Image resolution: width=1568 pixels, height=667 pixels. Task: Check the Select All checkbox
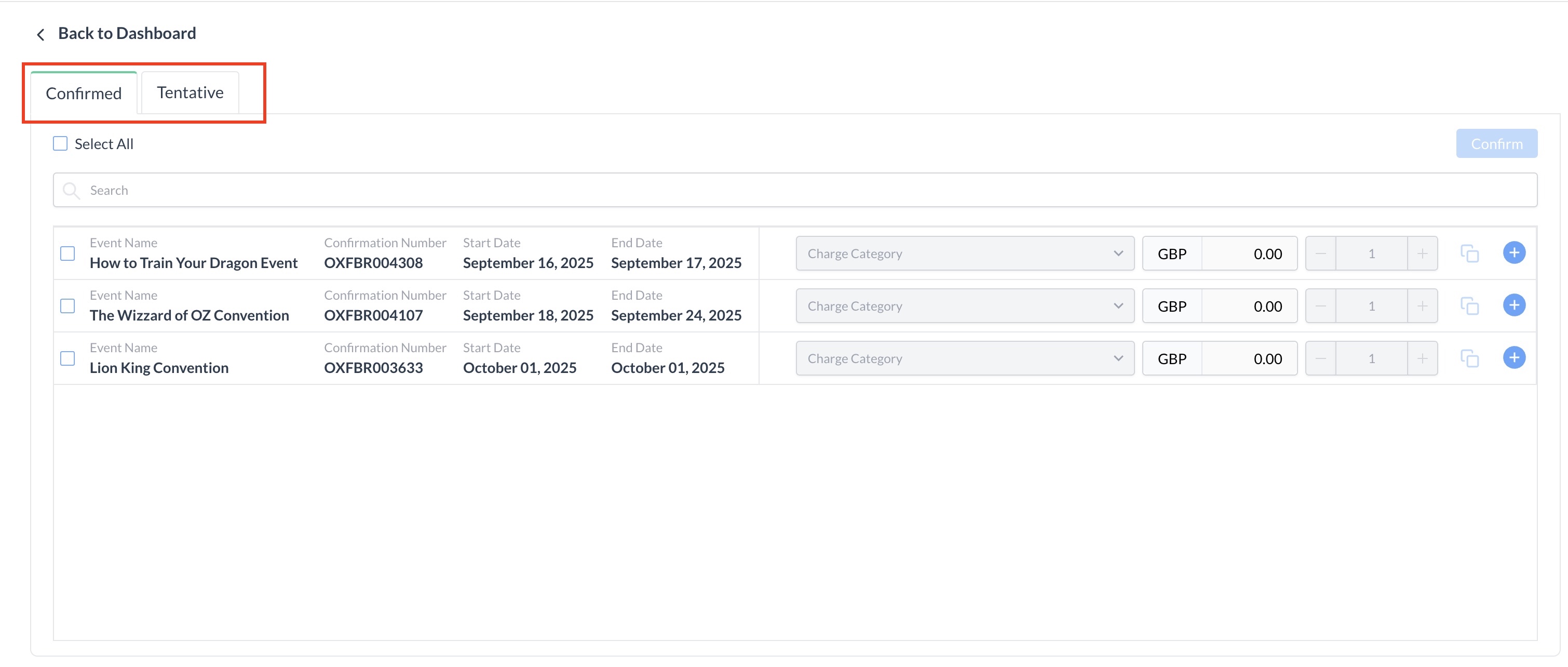[60, 144]
